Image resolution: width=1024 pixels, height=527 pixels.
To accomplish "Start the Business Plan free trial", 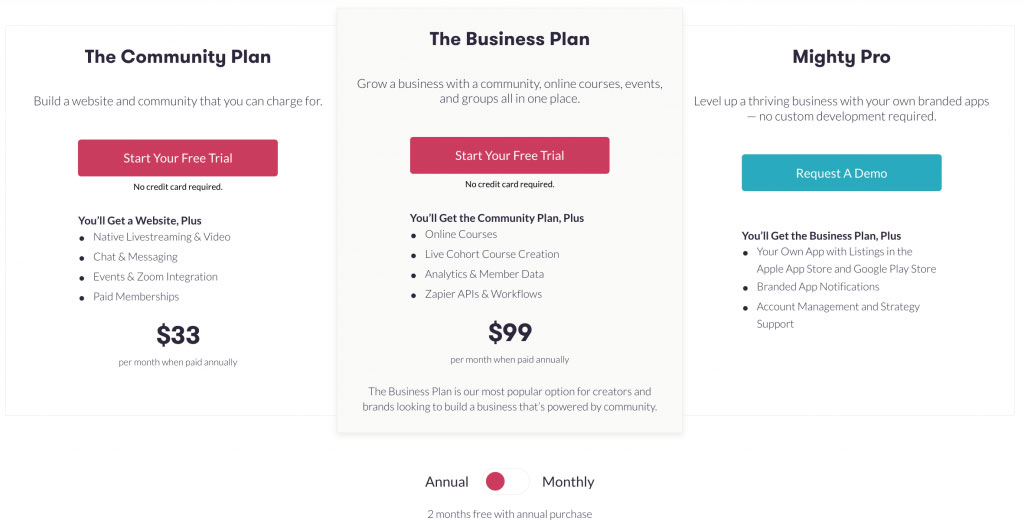I will (509, 155).
